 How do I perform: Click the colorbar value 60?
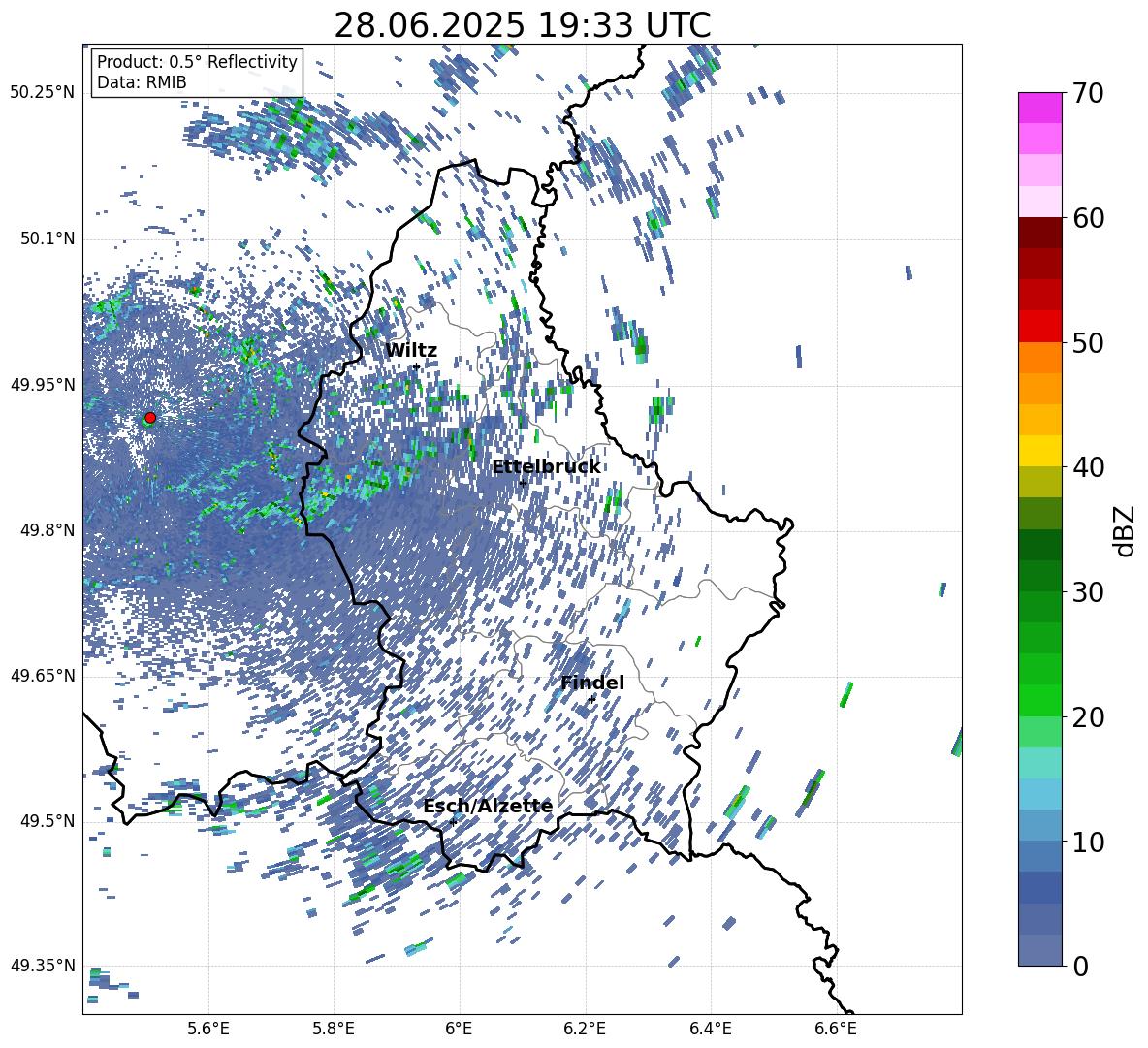point(1089,218)
